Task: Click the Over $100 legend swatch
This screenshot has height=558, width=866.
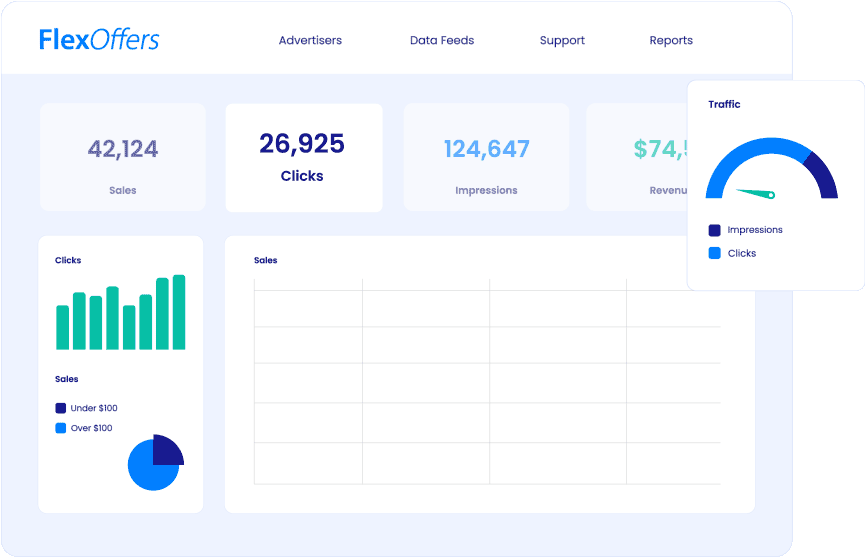Action: tap(61, 428)
